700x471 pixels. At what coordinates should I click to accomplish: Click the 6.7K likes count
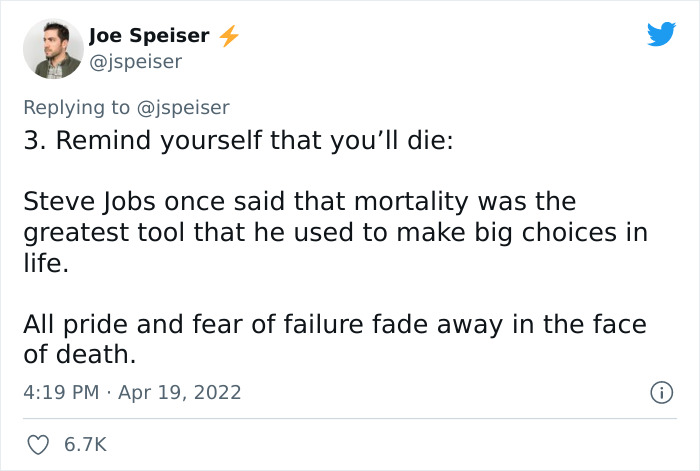[84, 445]
